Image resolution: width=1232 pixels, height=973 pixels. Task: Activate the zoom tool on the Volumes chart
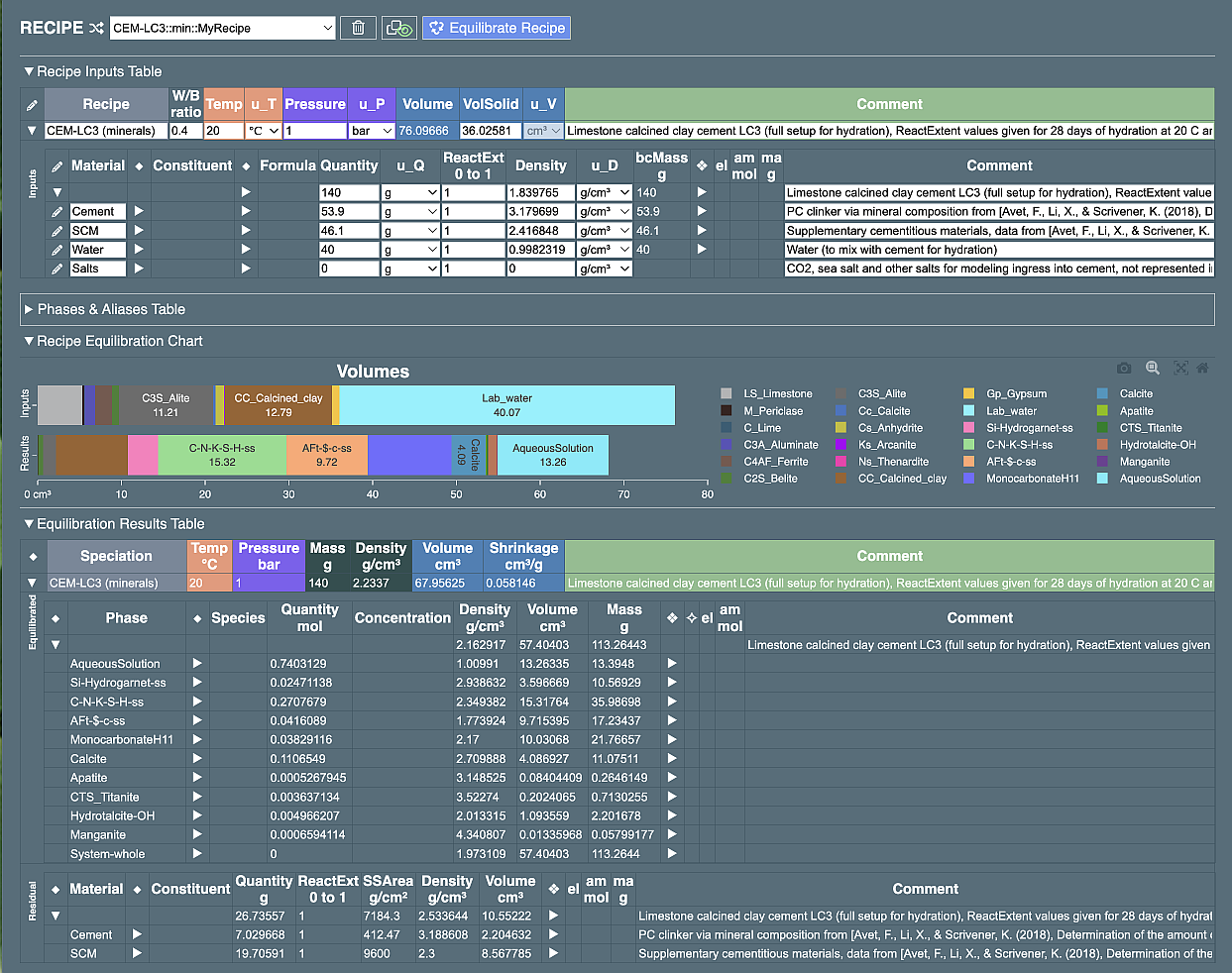pos(1152,368)
